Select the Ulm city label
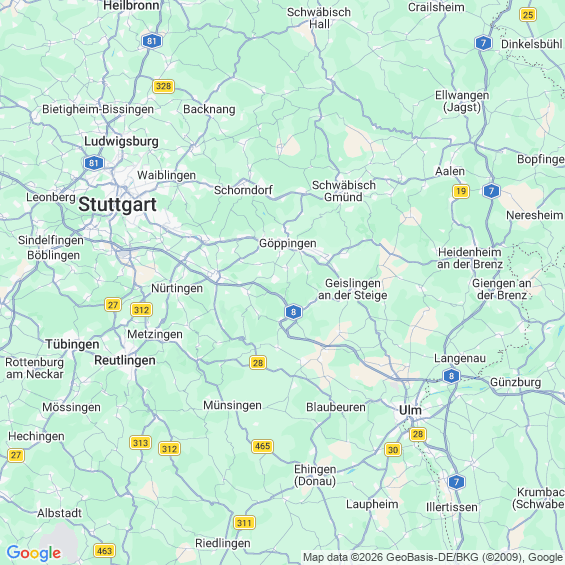The height and width of the screenshot is (565, 565). click(x=410, y=410)
